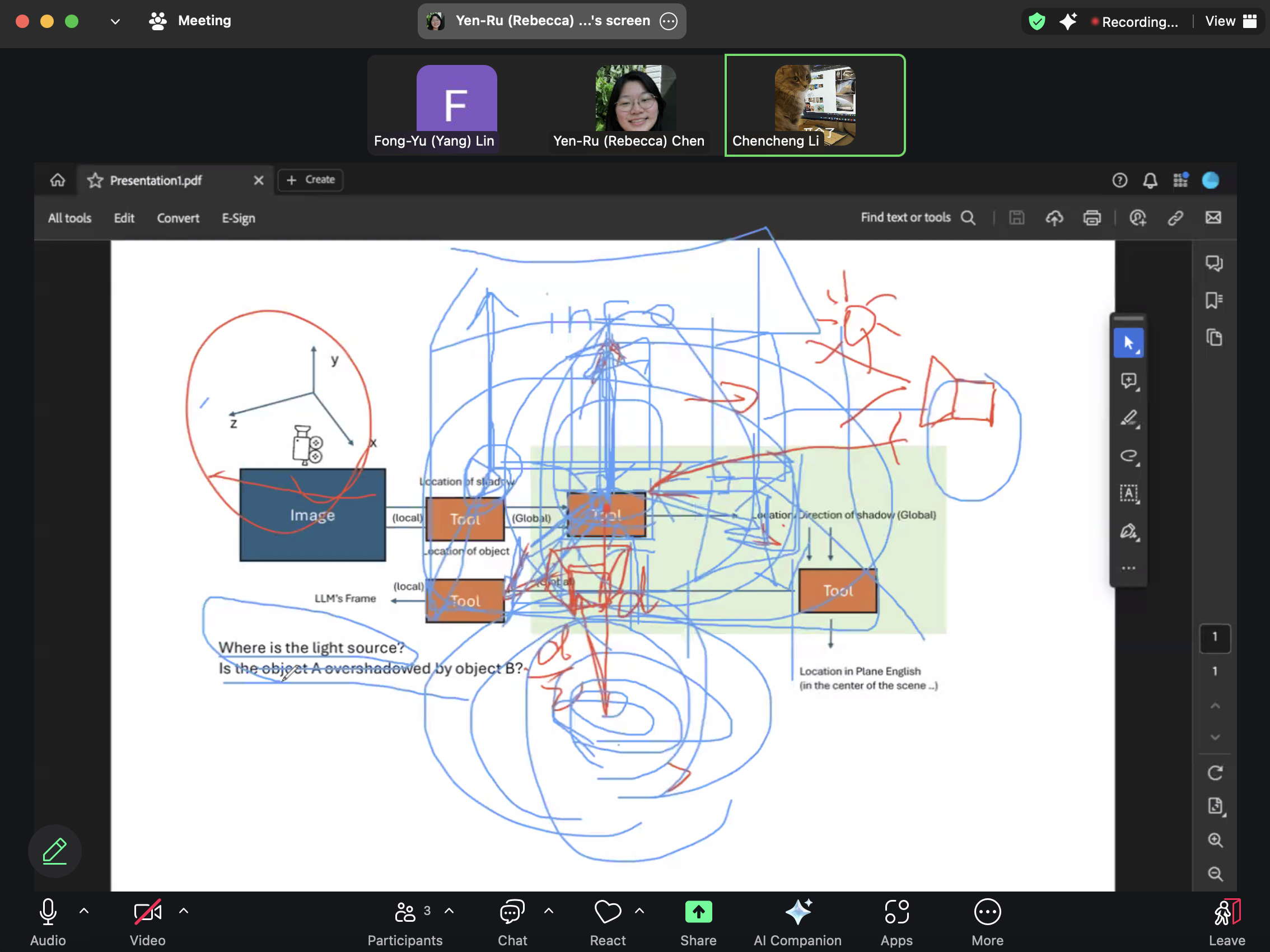This screenshot has width=1270, height=952.
Task: Open the Bookmarks panel
Action: point(1214,300)
